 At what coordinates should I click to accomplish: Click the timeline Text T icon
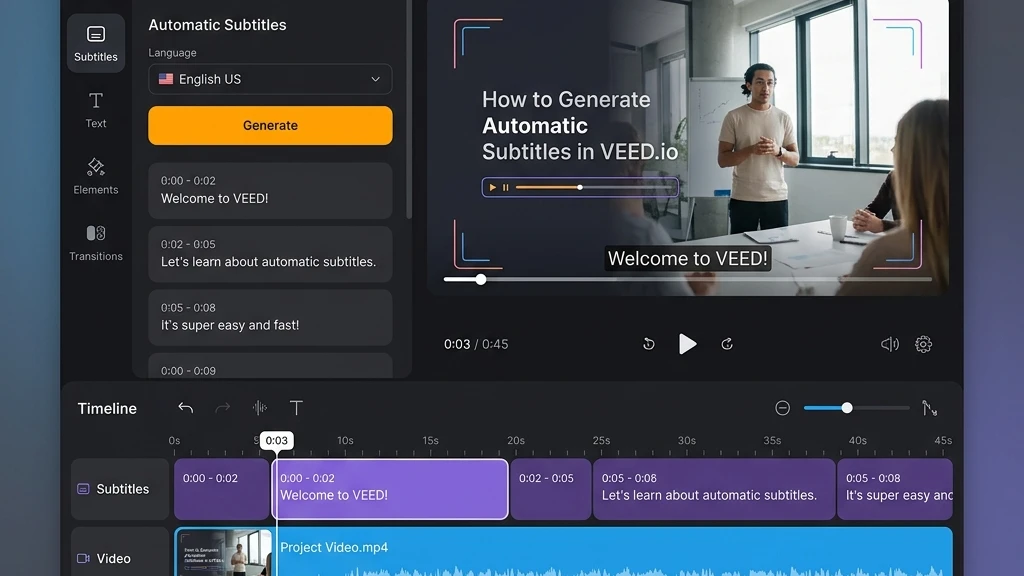(296, 408)
